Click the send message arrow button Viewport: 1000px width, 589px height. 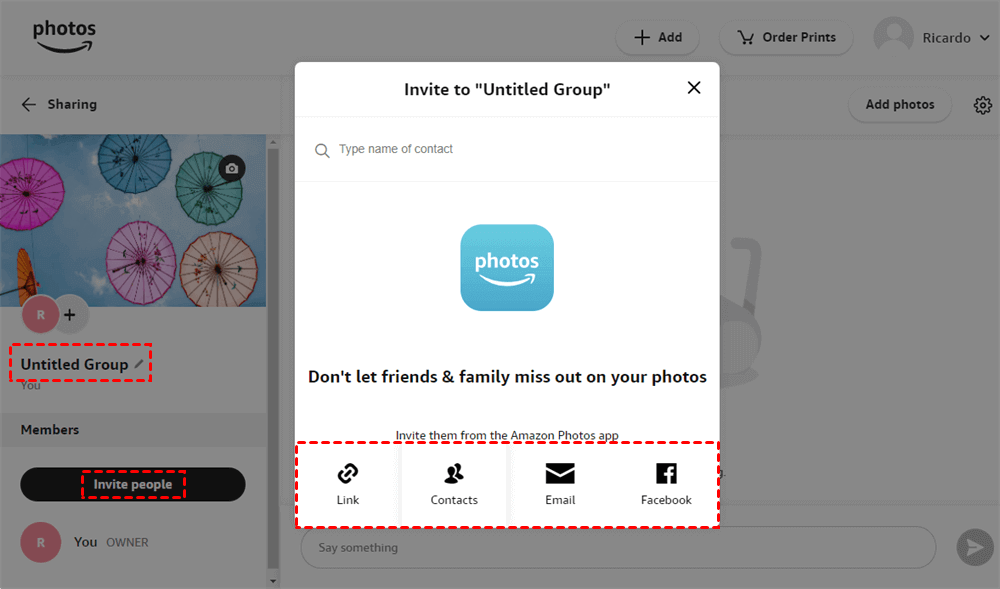[974, 548]
